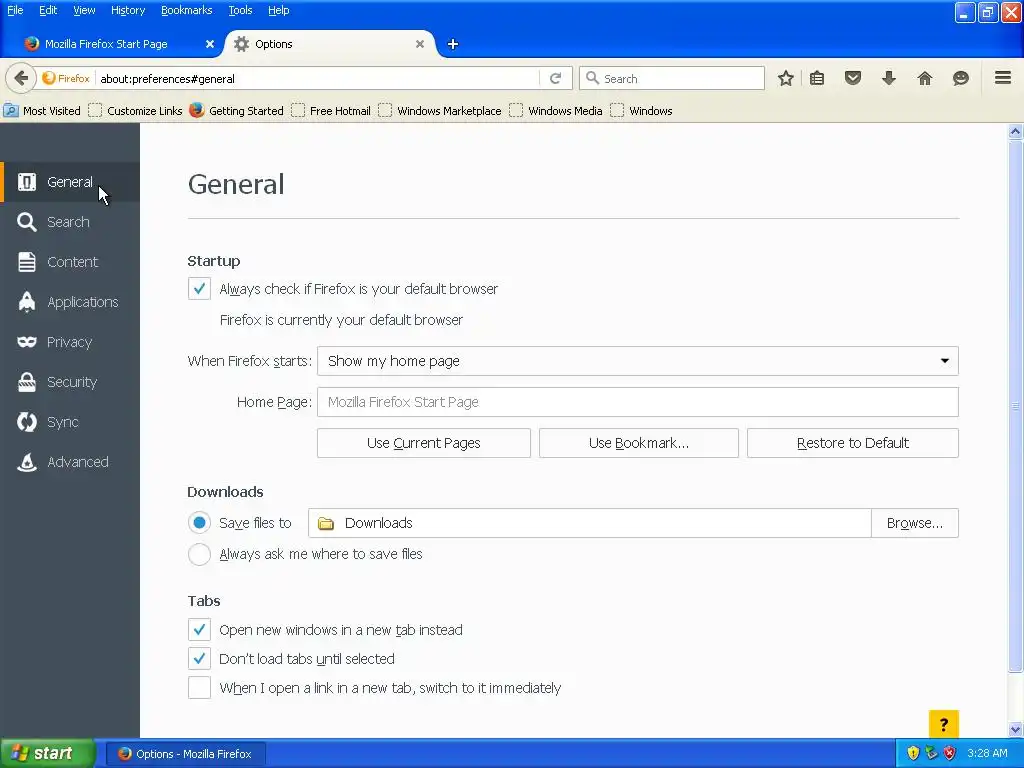Click the address bar URL field
The width and height of the screenshot is (1024, 768).
click(318, 78)
